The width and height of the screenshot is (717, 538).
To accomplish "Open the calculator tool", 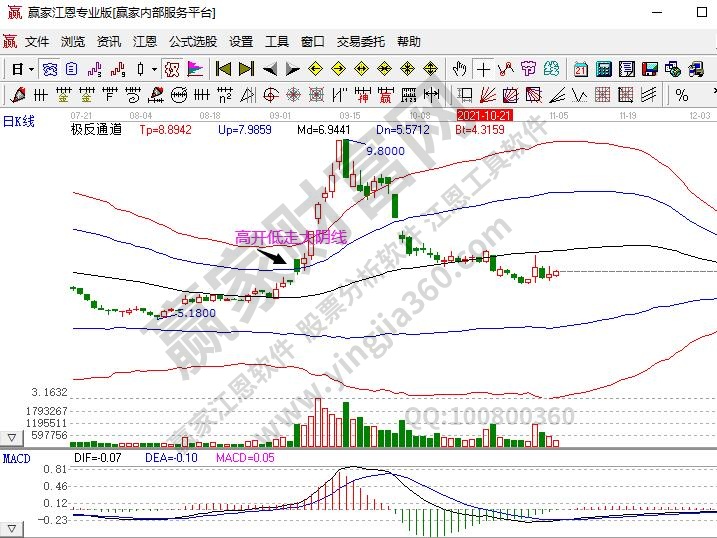I will coord(604,69).
